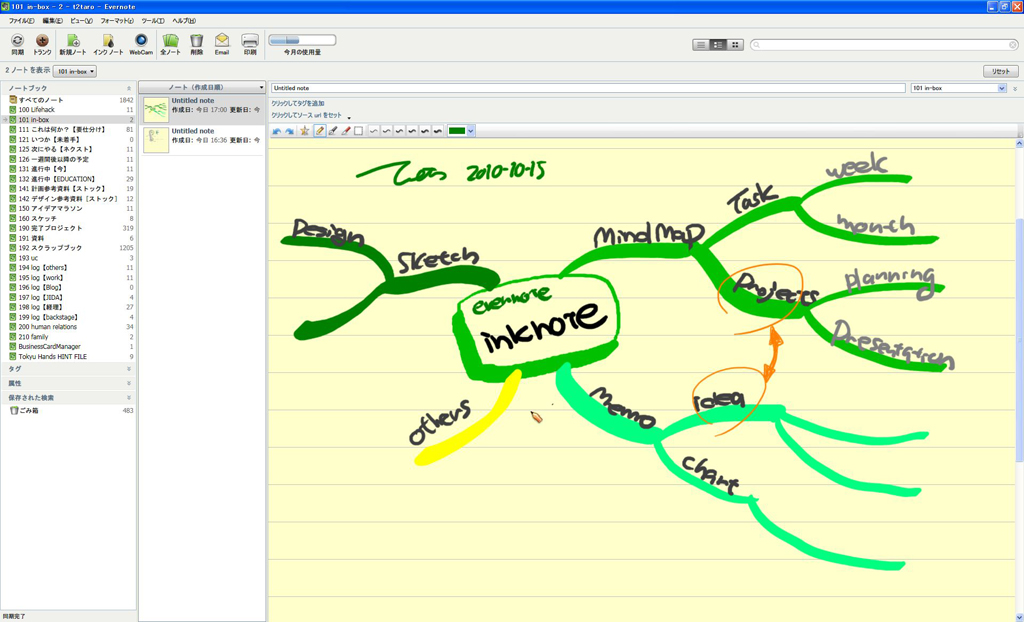This screenshot has width=1024, height=622.
Task: Click the Sync (同期) toolbar icon
Action: coord(17,42)
